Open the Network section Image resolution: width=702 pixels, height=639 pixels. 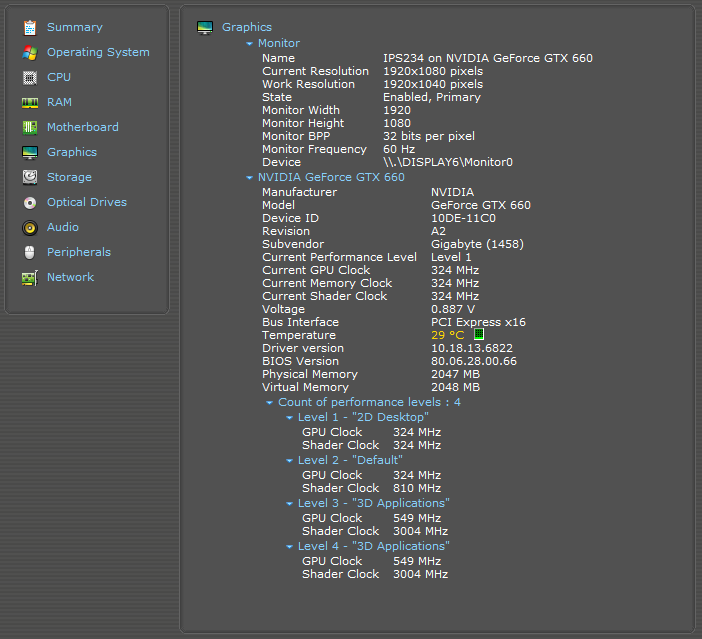pos(70,277)
